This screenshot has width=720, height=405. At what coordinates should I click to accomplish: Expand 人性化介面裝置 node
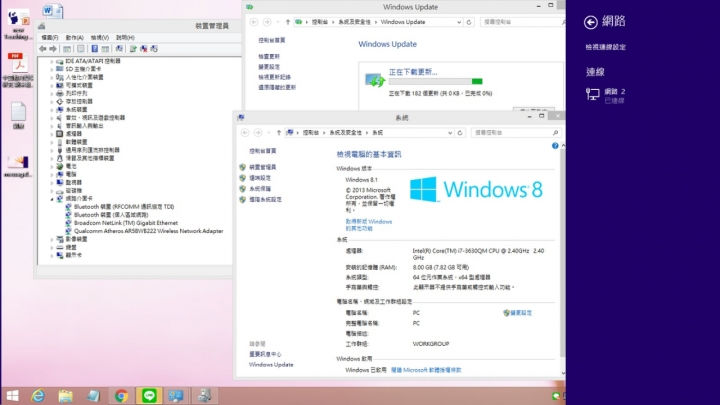[51, 78]
